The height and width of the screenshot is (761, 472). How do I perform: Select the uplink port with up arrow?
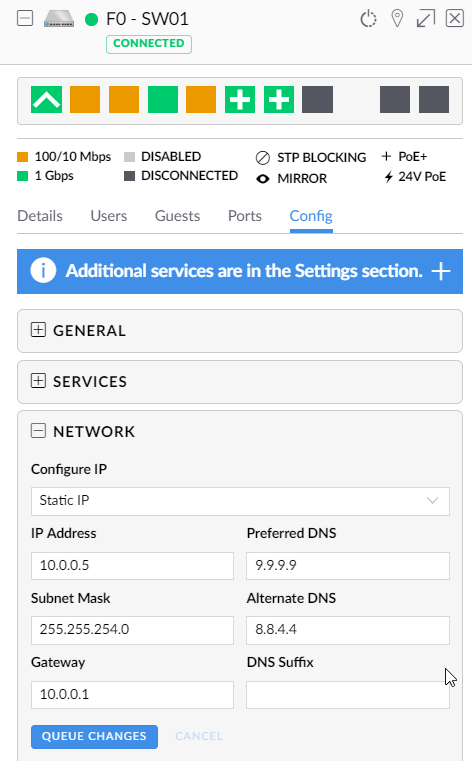(x=47, y=99)
